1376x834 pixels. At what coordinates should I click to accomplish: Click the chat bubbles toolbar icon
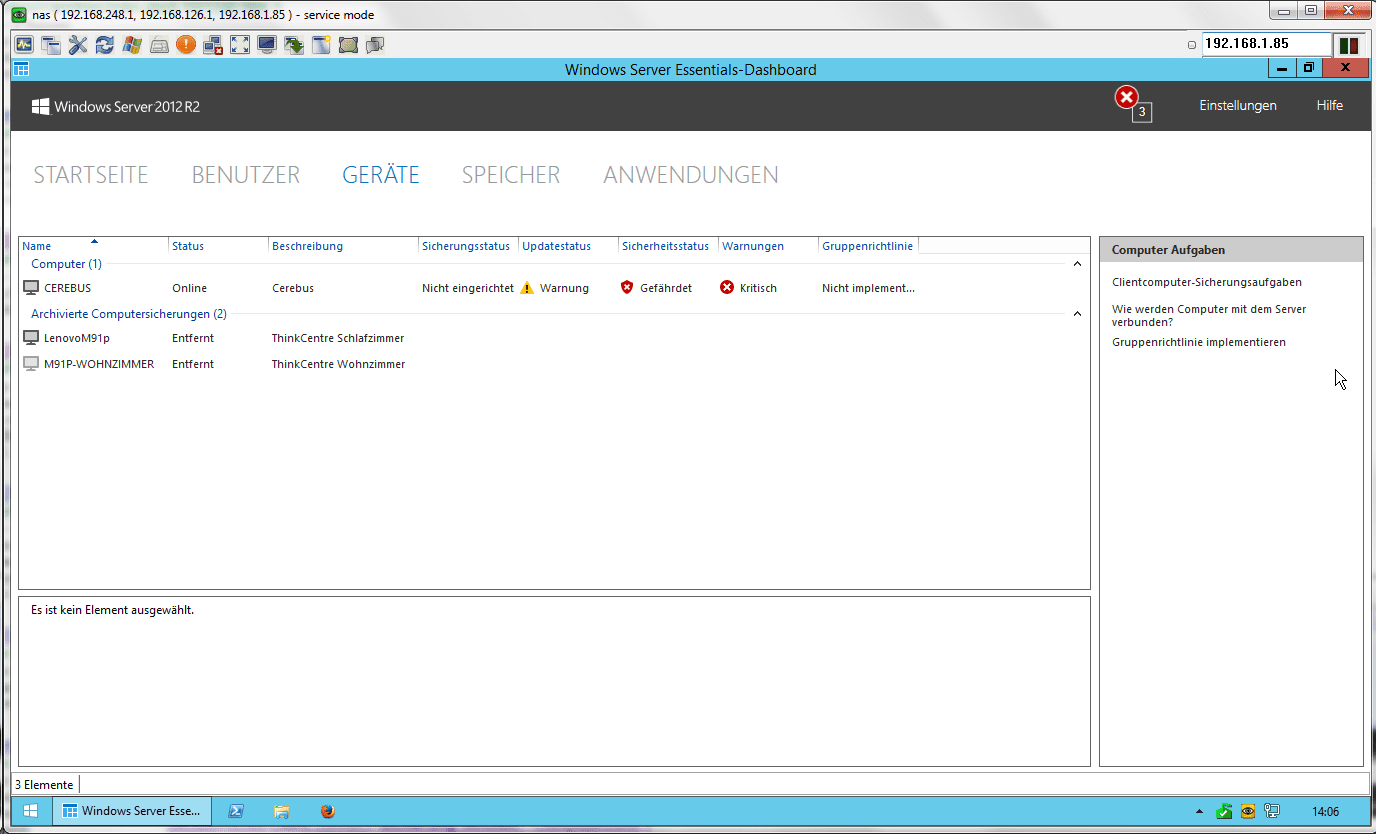(x=375, y=45)
